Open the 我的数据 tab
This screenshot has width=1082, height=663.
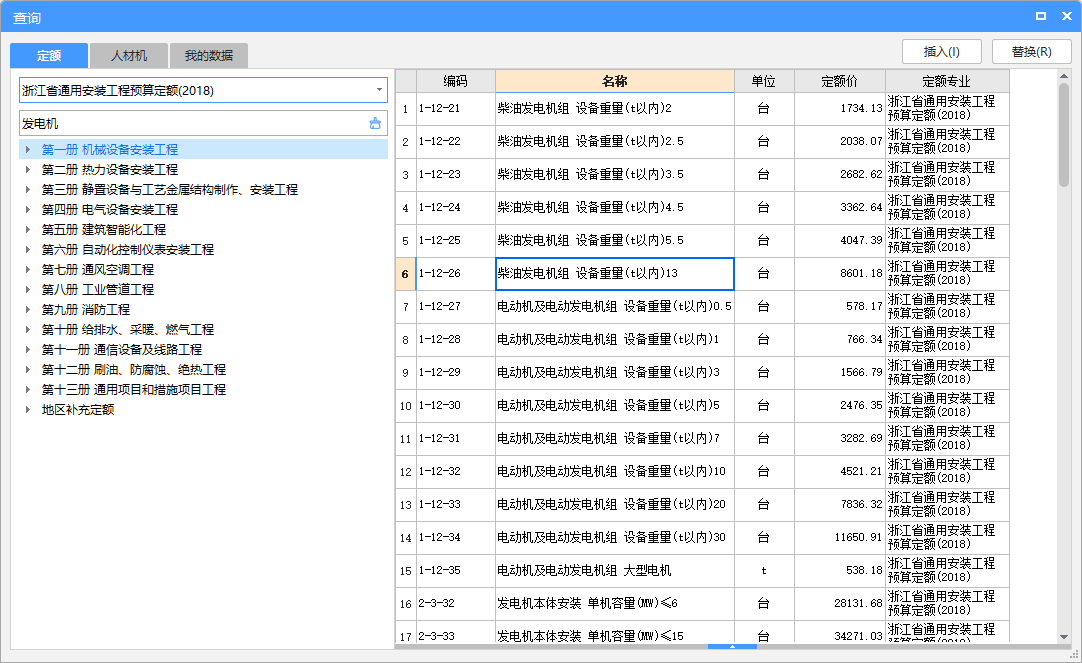pyautogui.click(x=209, y=55)
